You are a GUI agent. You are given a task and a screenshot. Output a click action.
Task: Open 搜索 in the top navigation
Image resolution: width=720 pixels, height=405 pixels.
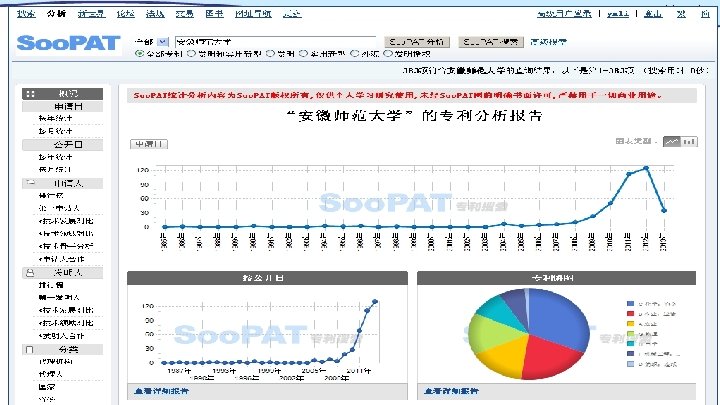[26, 14]
